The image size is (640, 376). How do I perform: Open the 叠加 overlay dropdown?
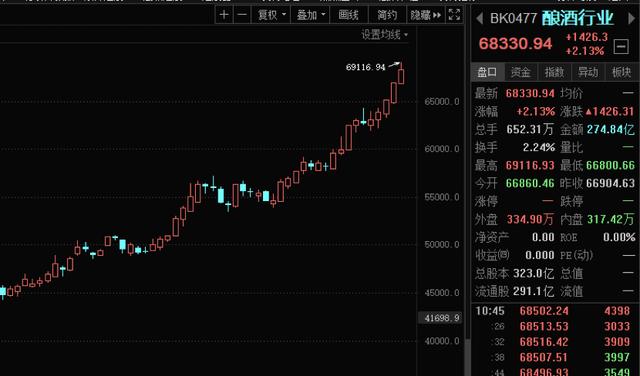(x=310, y=15)
